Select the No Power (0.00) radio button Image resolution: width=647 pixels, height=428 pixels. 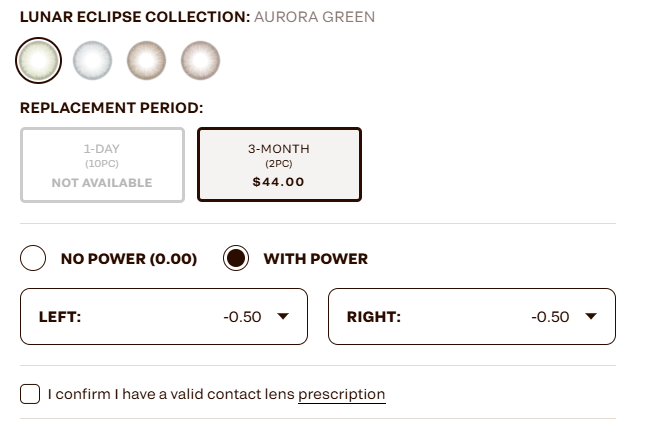tap(33, 259)
